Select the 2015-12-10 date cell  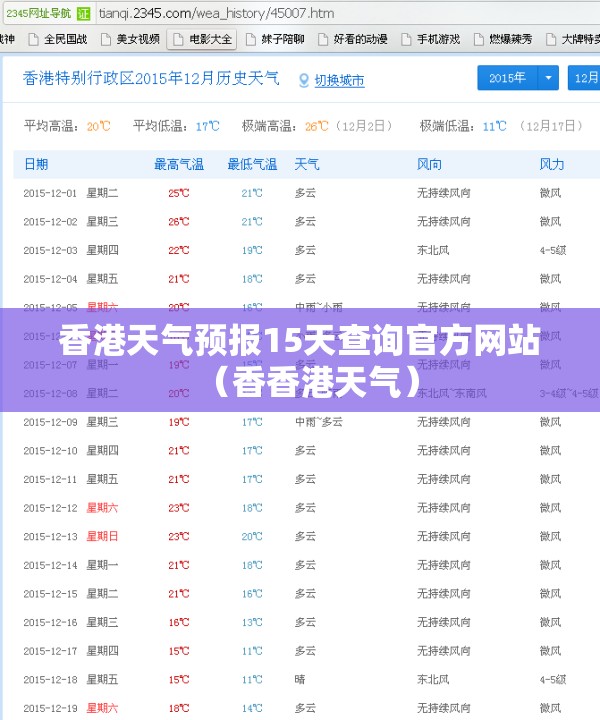pos(50,450)
